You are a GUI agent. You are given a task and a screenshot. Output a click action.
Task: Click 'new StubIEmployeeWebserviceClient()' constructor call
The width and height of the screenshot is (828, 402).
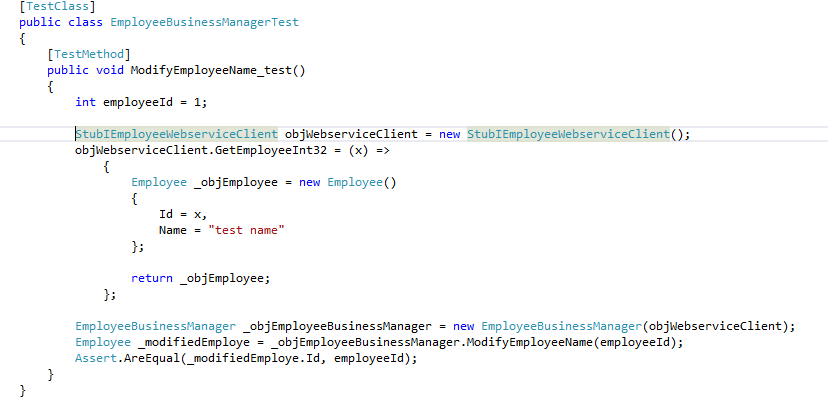[564, 134]
